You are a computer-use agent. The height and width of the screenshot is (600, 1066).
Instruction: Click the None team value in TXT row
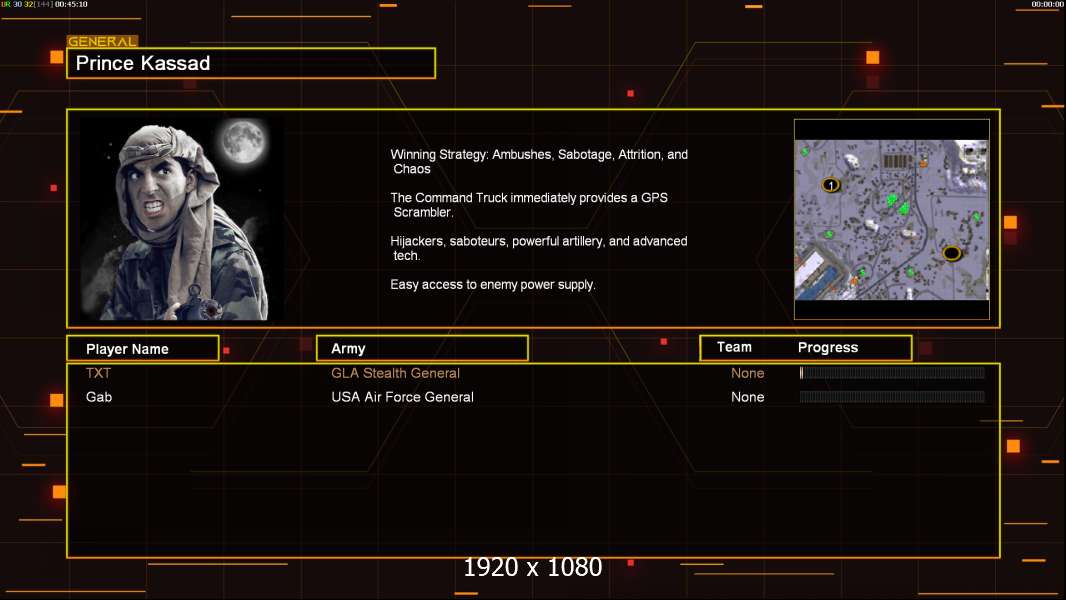747,373
